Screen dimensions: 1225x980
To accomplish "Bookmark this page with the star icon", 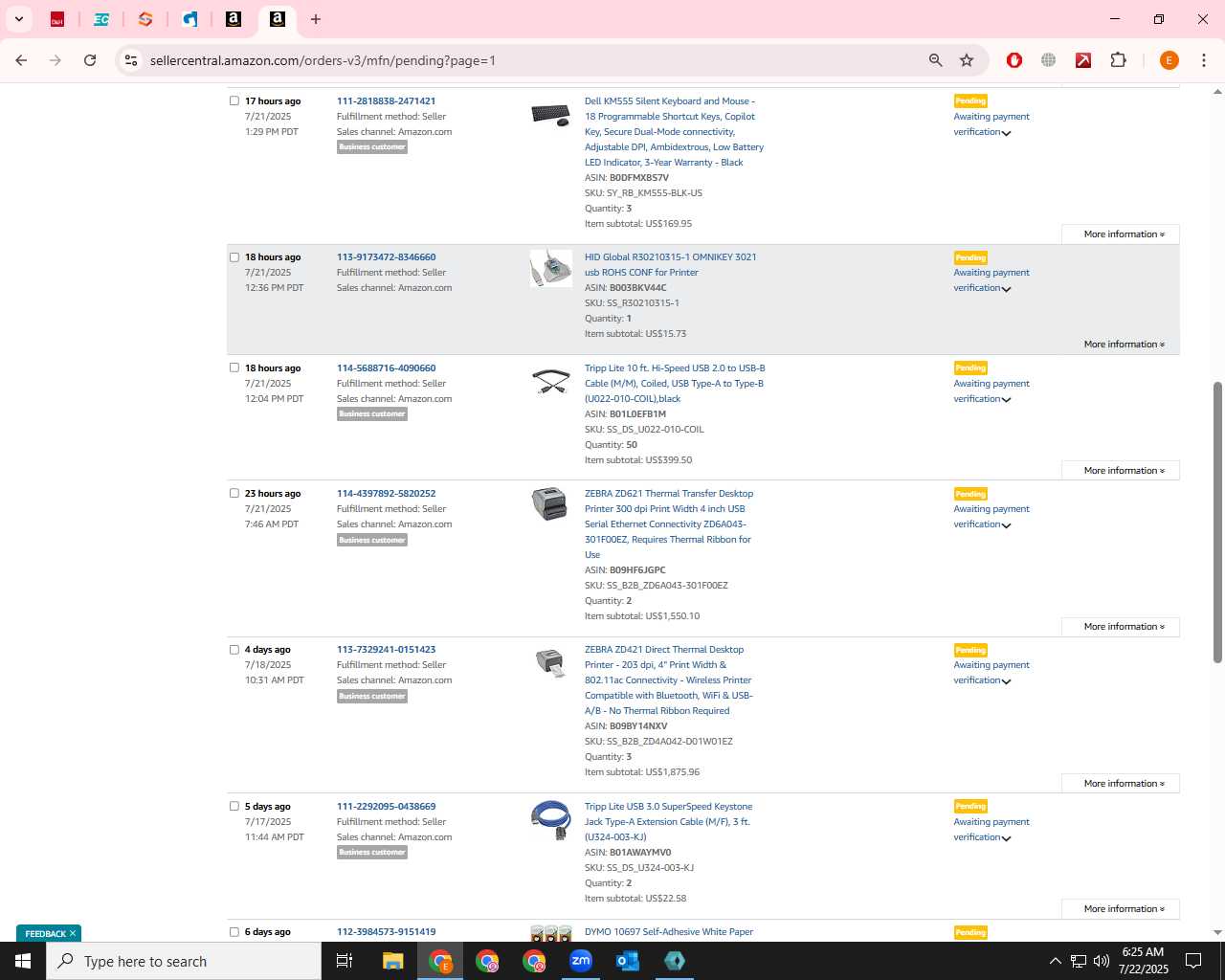I will [967, 60].
